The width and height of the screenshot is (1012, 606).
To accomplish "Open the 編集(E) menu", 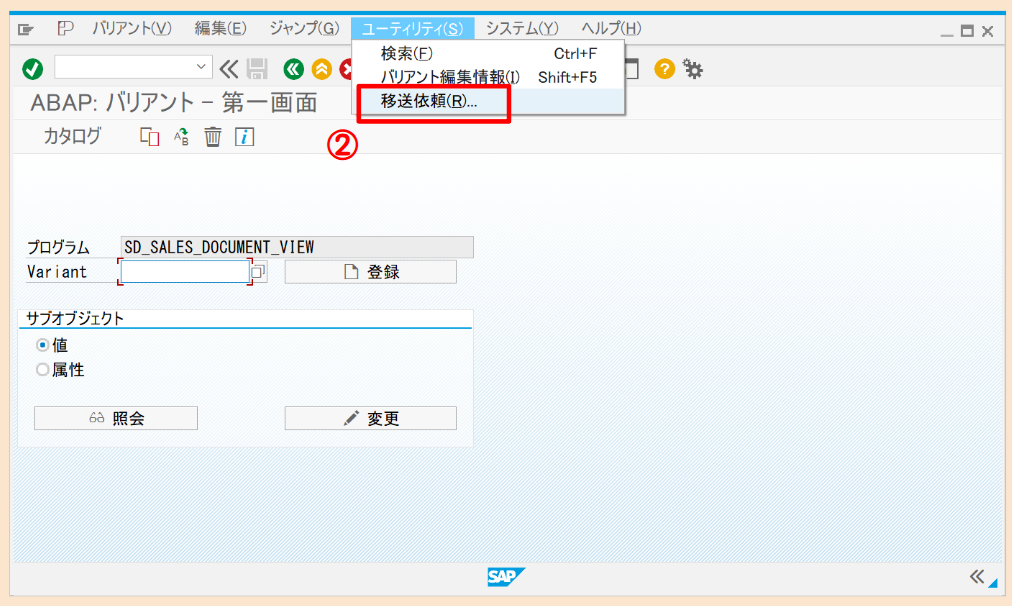I will click(221, 28).
